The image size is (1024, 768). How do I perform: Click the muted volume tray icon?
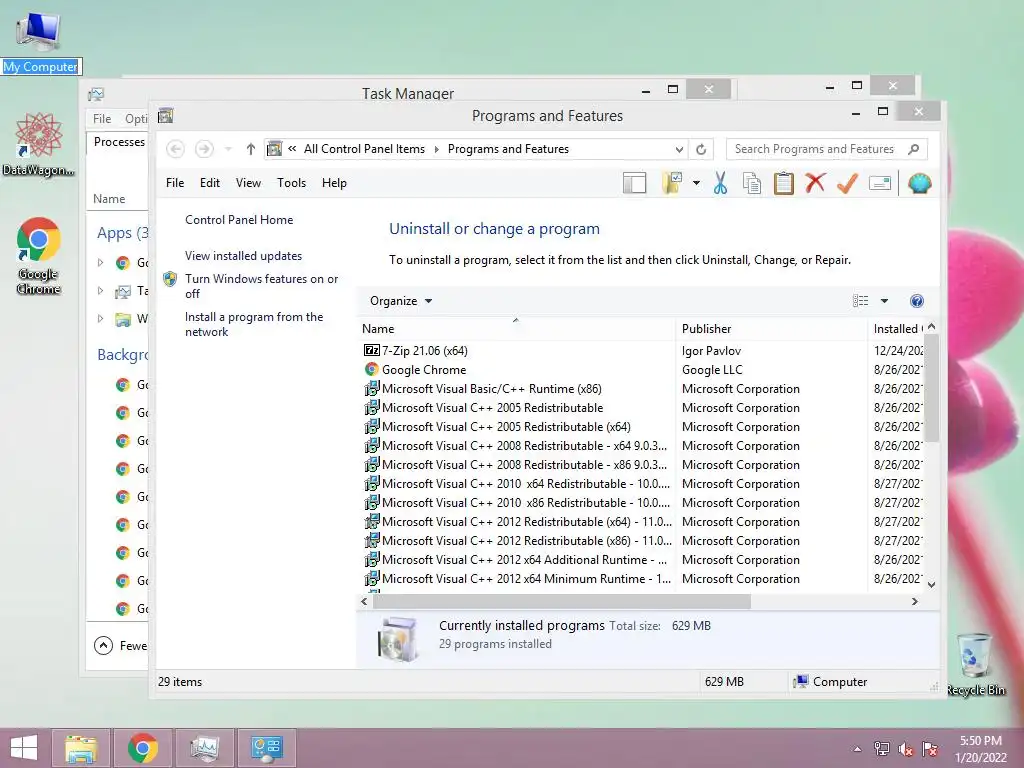point(905,749)
